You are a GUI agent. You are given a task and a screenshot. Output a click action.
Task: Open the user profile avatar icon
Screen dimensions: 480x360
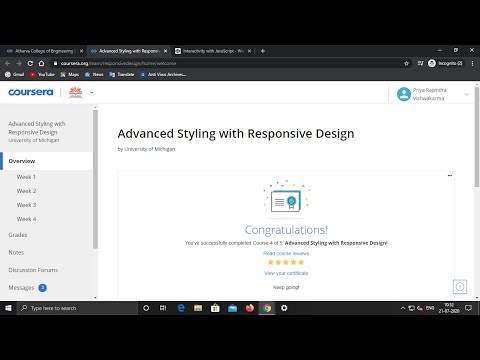pyautogui.click(x=404, y=94)
